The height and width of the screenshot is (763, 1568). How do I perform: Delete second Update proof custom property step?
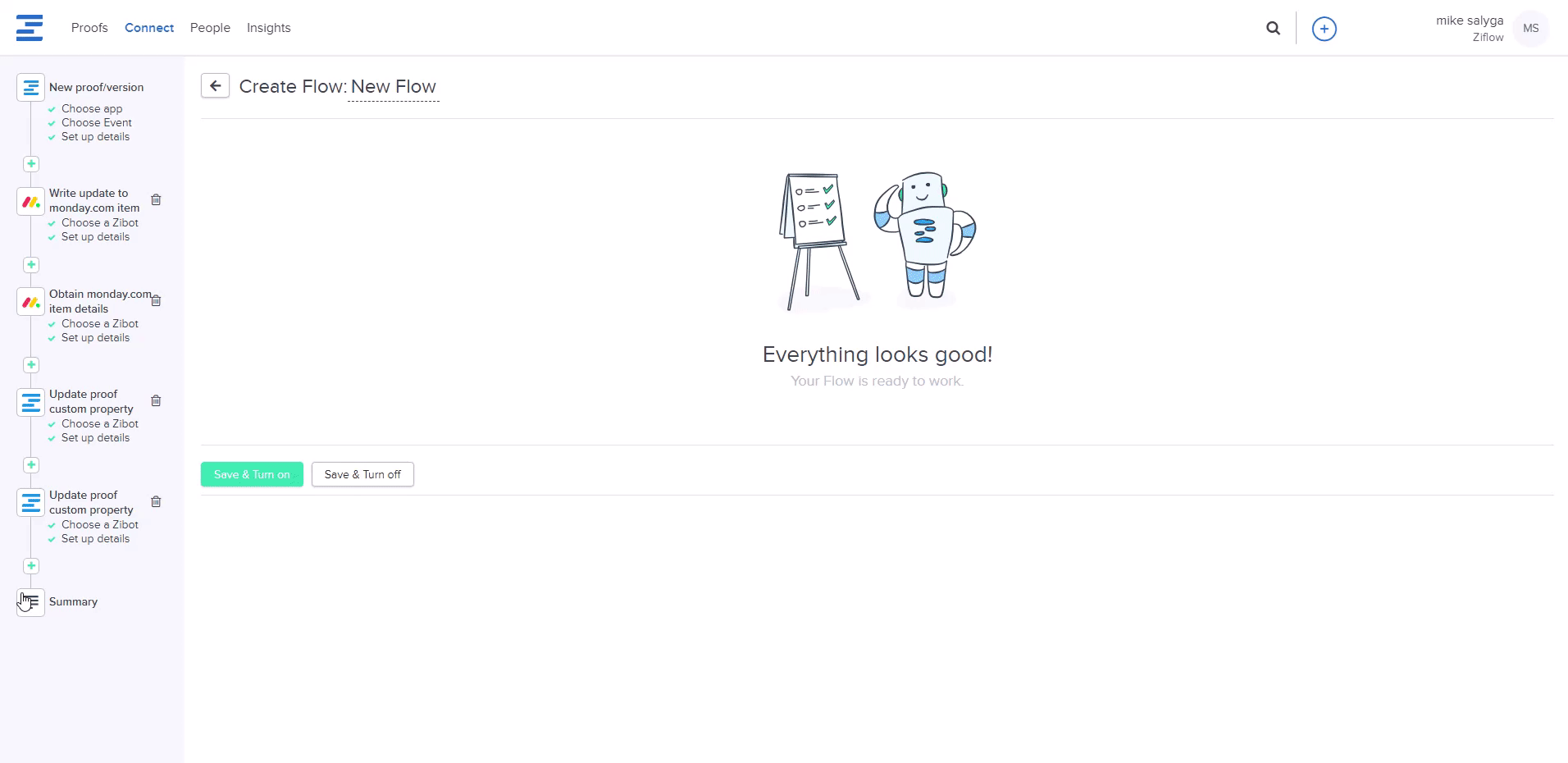click(156, 501)
